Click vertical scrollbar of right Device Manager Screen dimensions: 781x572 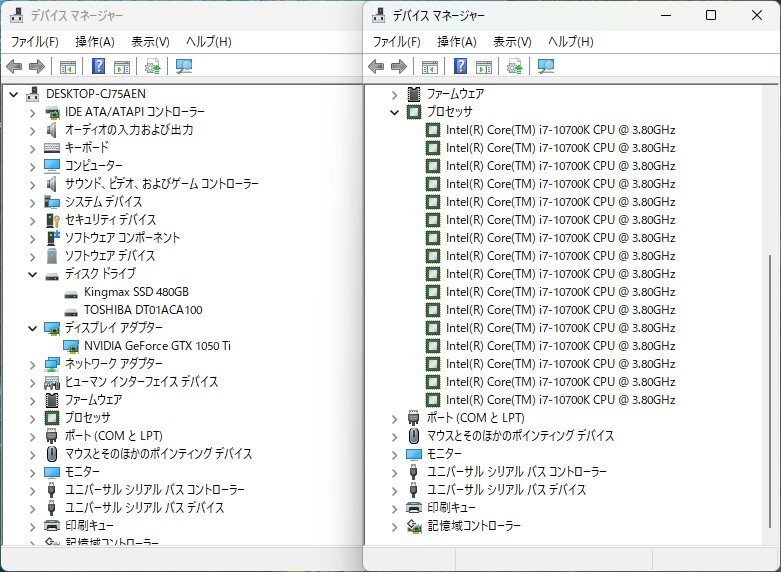pyautogui.click(x=770, y=390)
